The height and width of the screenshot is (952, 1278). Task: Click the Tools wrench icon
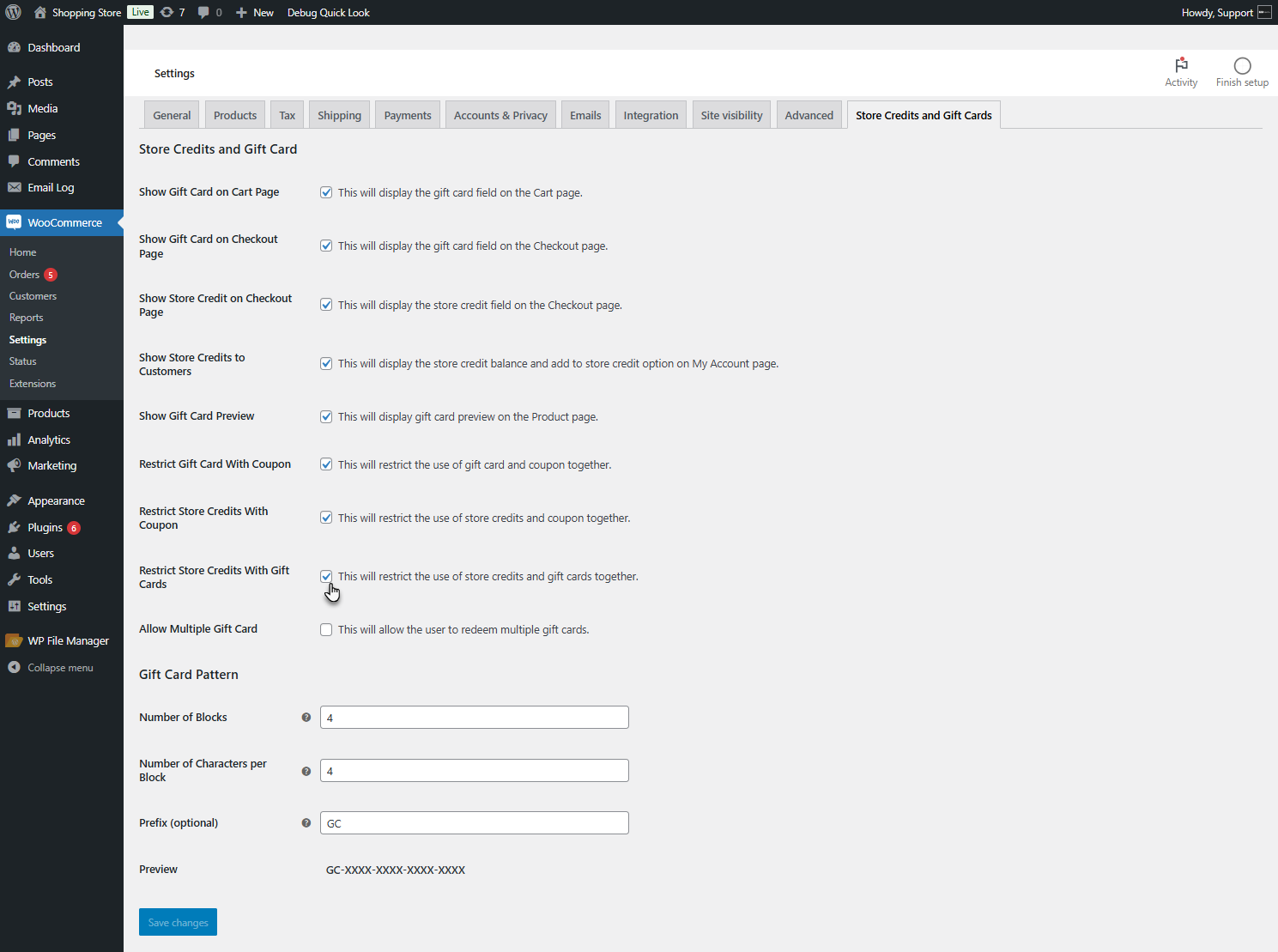click(14, 579)
